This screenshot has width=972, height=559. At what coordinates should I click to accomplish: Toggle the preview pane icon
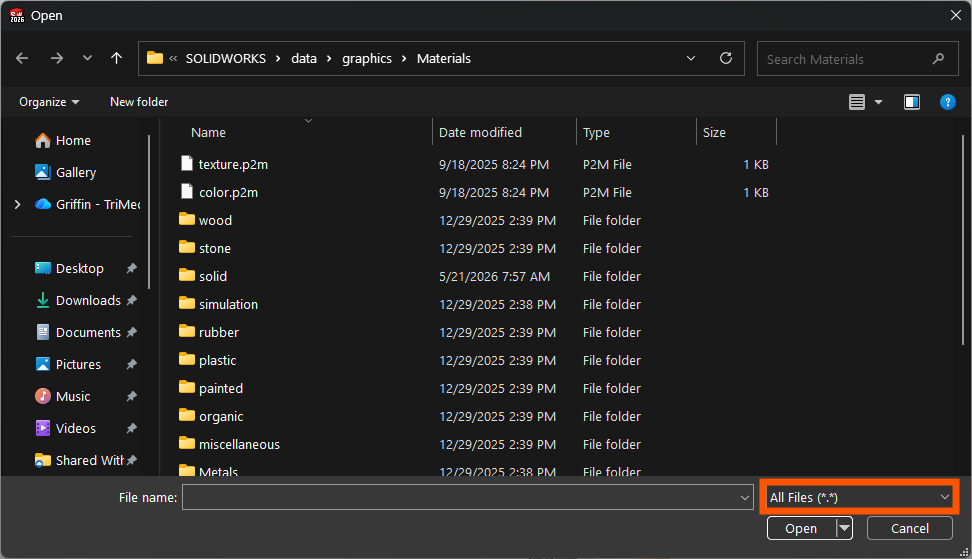[912, 102]
